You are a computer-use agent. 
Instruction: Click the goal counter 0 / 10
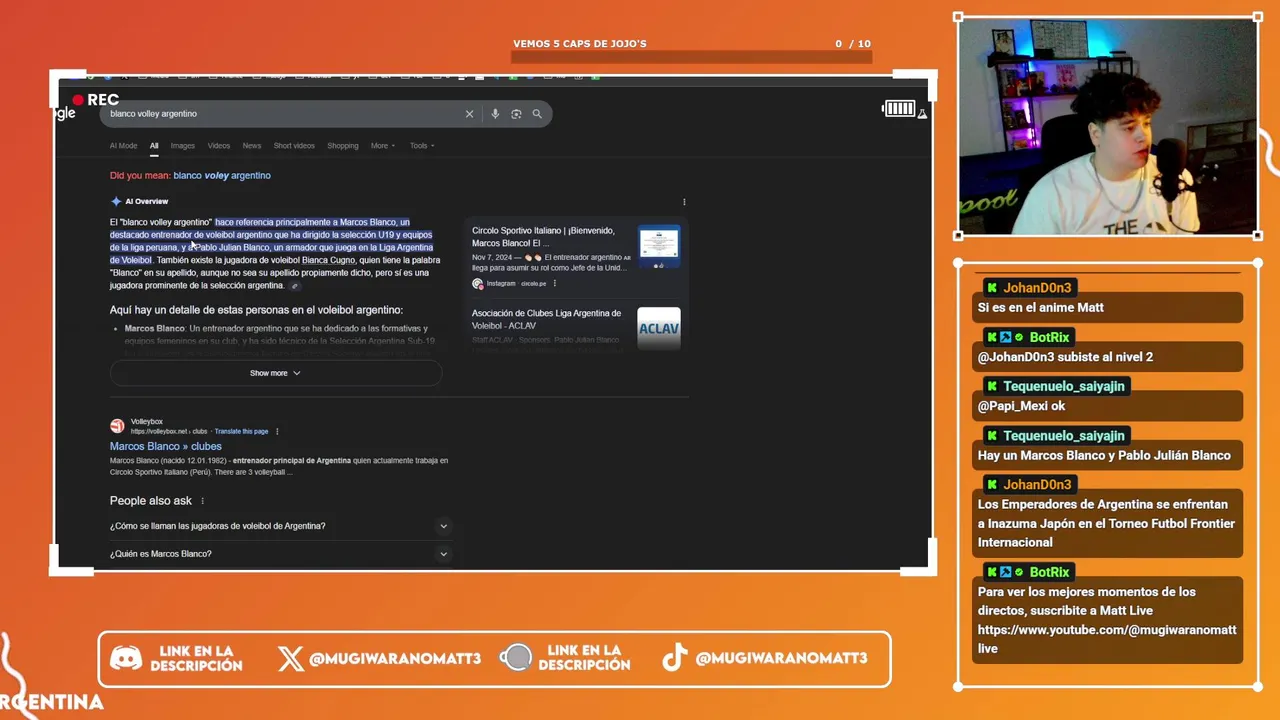pos(853,44)
